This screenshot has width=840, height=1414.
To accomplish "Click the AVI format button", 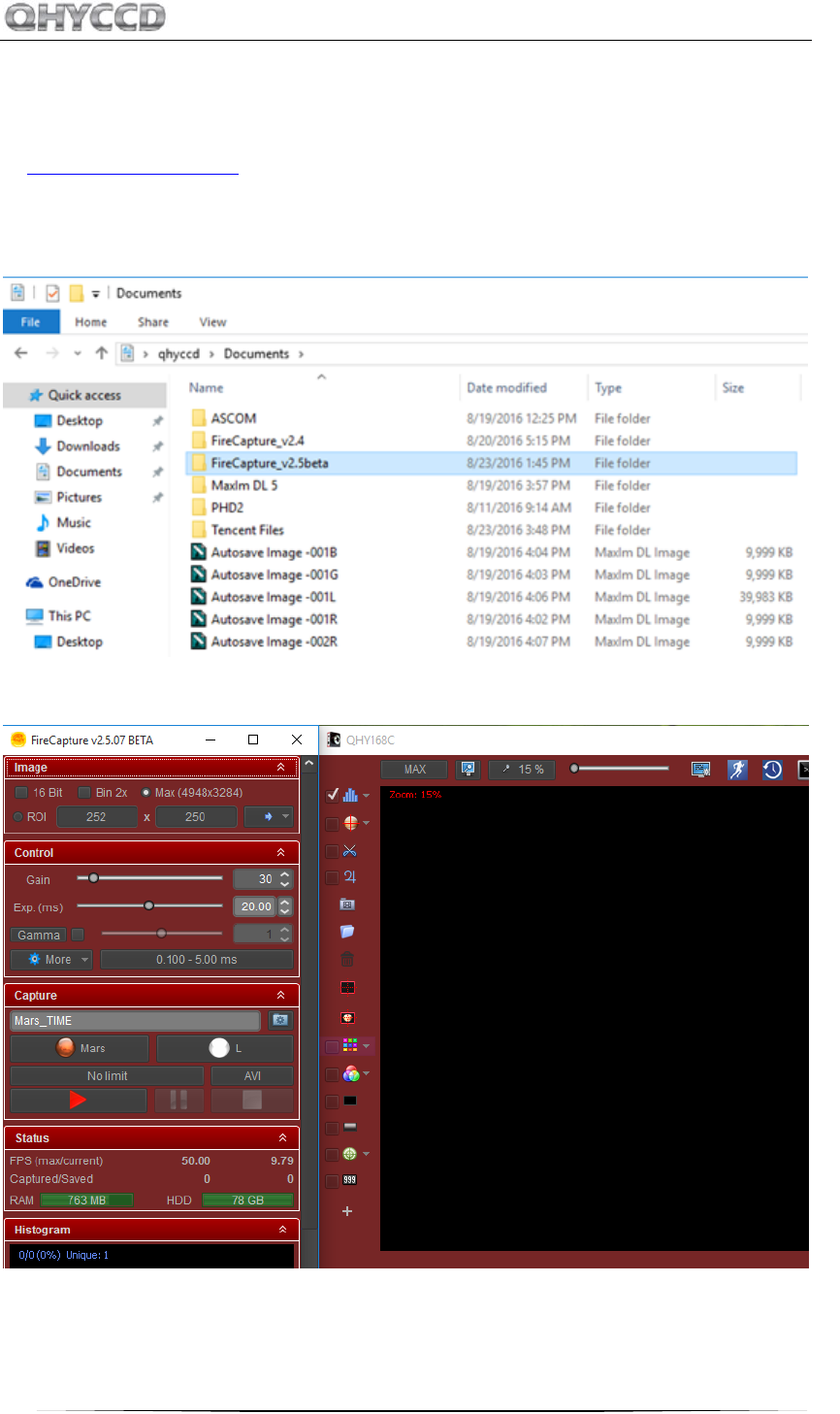I will pos(252,1076).
